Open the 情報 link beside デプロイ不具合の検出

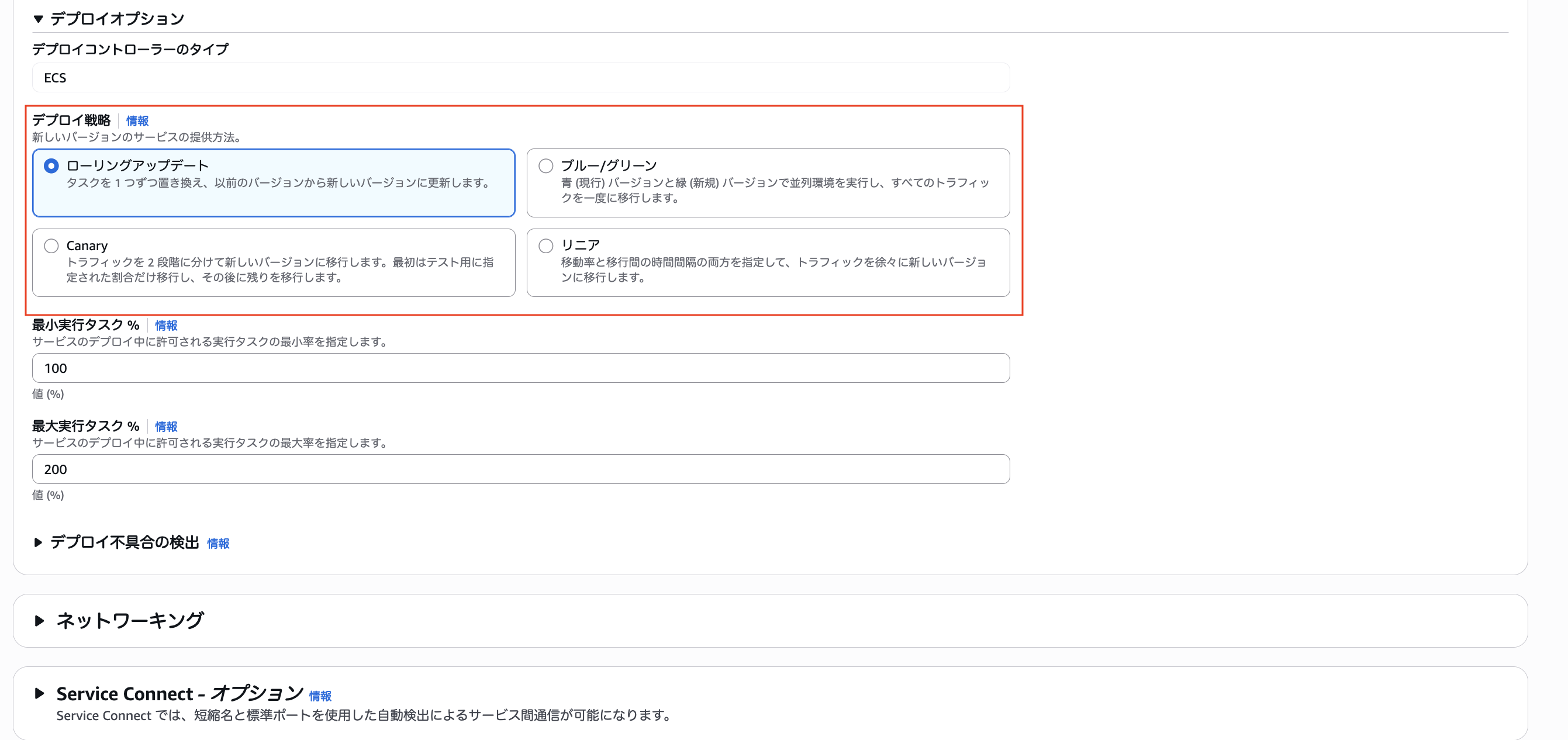219,544
